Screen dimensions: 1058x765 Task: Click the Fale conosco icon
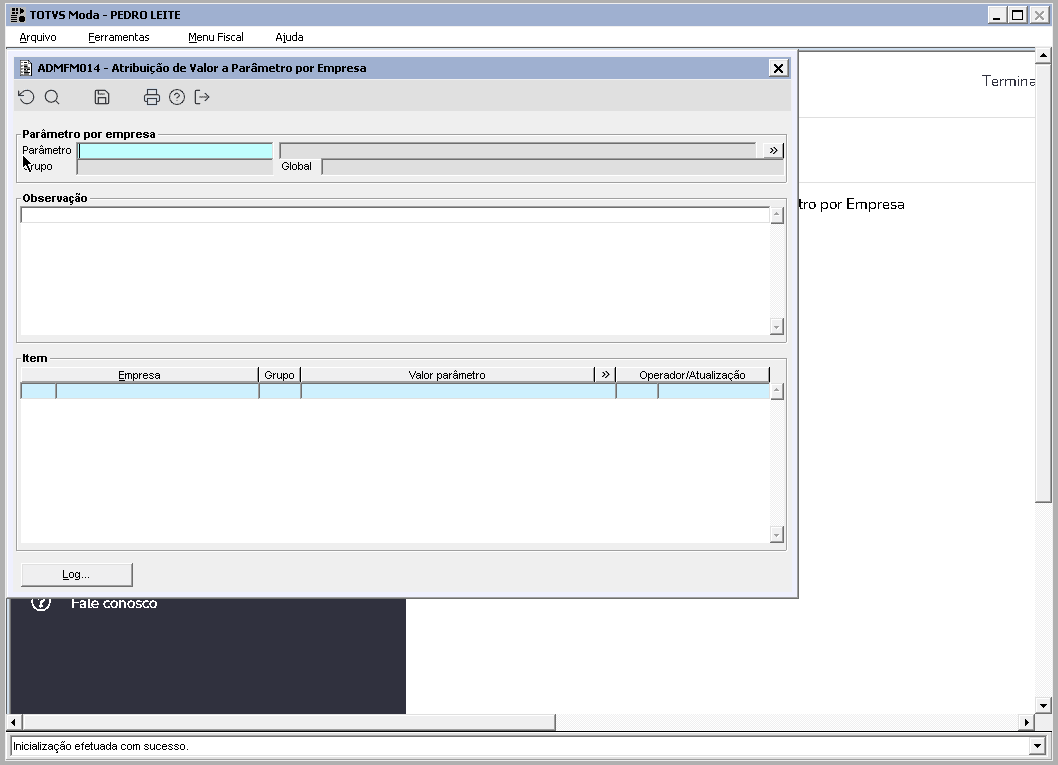pyautogui.click(x=41, y=603)
